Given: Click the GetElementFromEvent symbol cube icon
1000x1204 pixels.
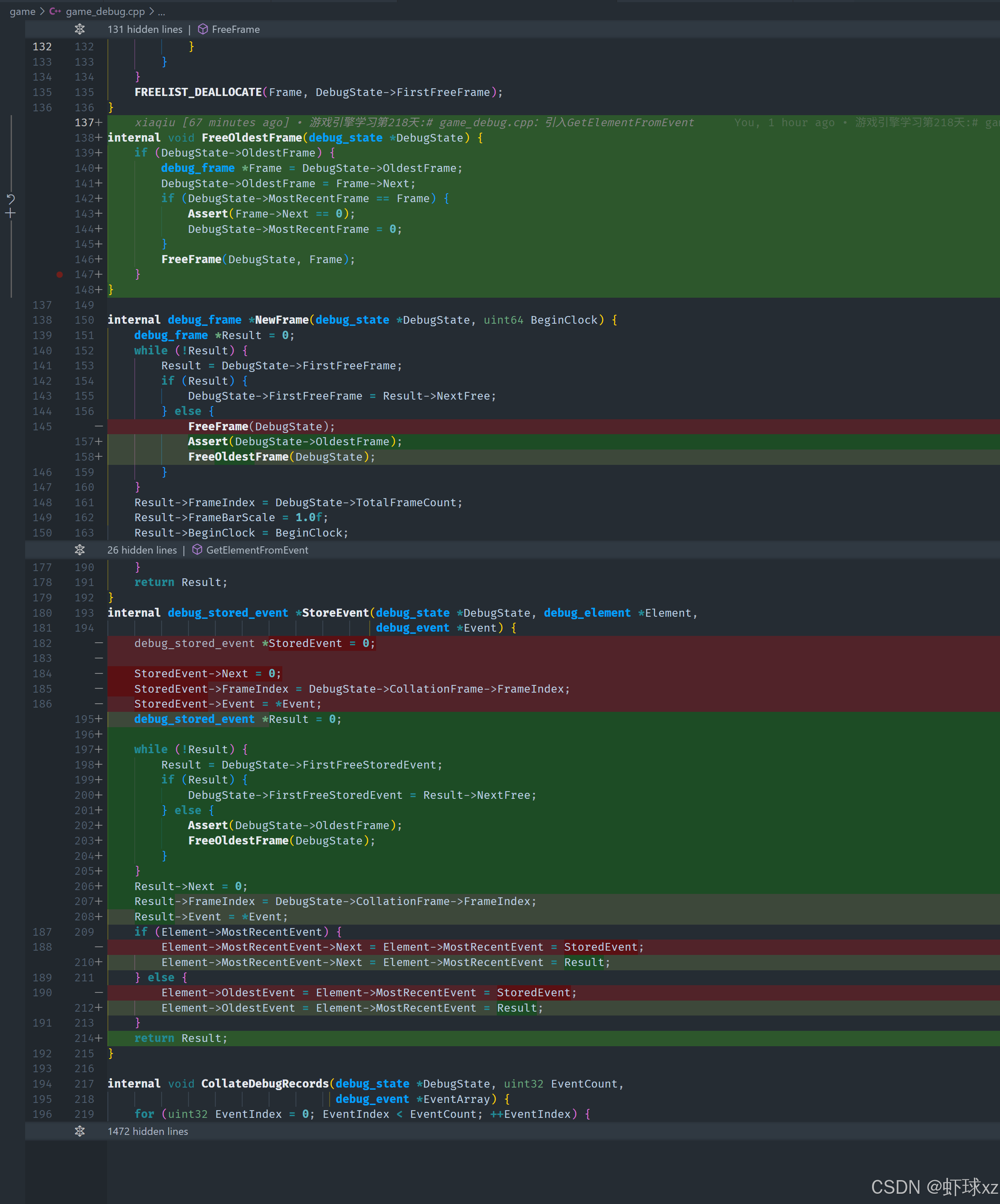Looking at the screenshot, I should click(197, 550).
